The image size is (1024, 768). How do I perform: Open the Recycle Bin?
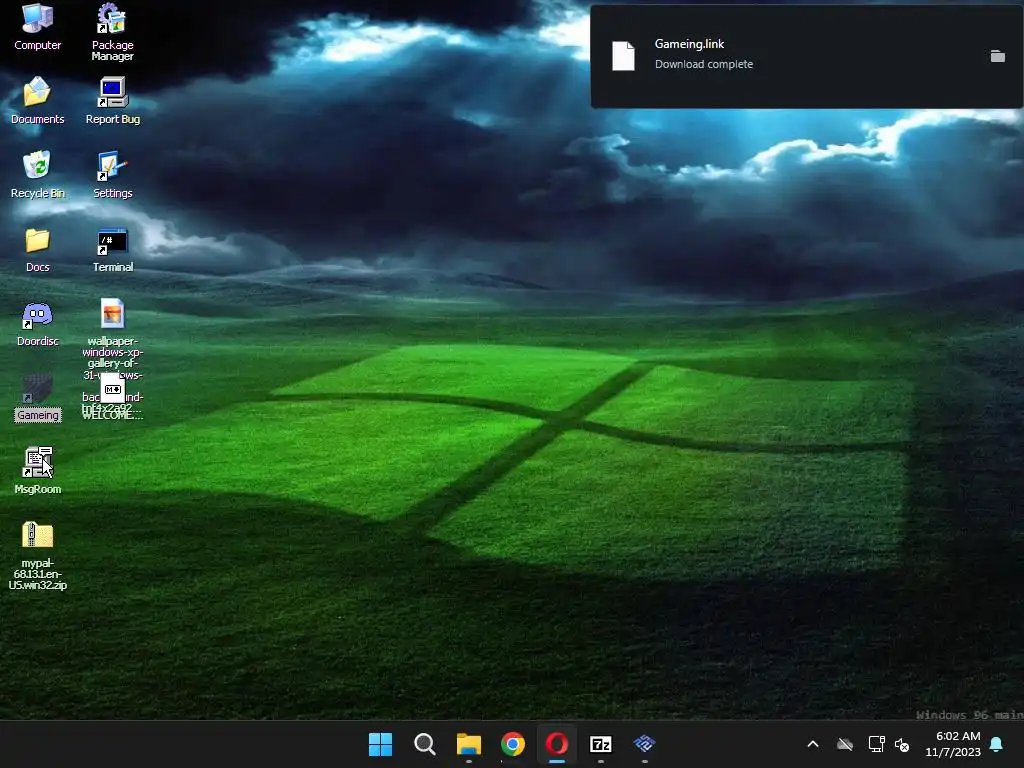pyautogui.click(x=37, y=174)
